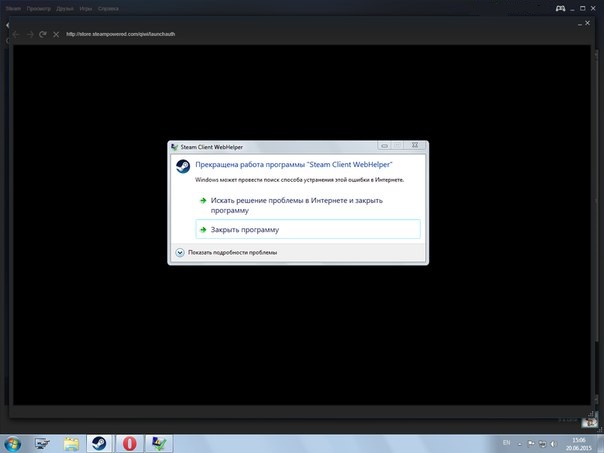
Task: Click the EN language indicator in tray
Action: (x=506, y=441)
